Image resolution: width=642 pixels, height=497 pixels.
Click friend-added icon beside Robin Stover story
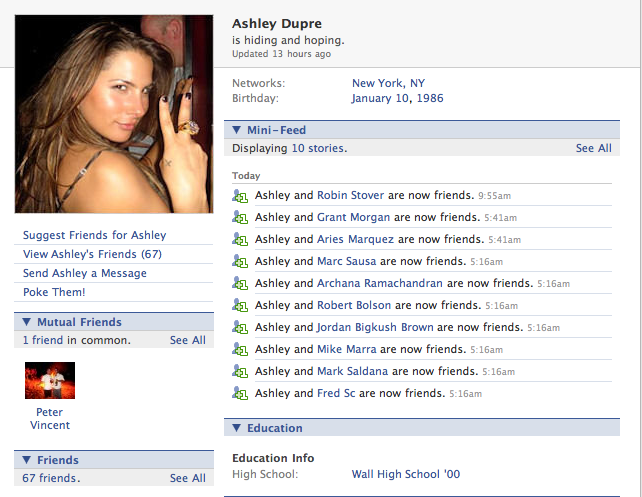(x=240, y=196)
